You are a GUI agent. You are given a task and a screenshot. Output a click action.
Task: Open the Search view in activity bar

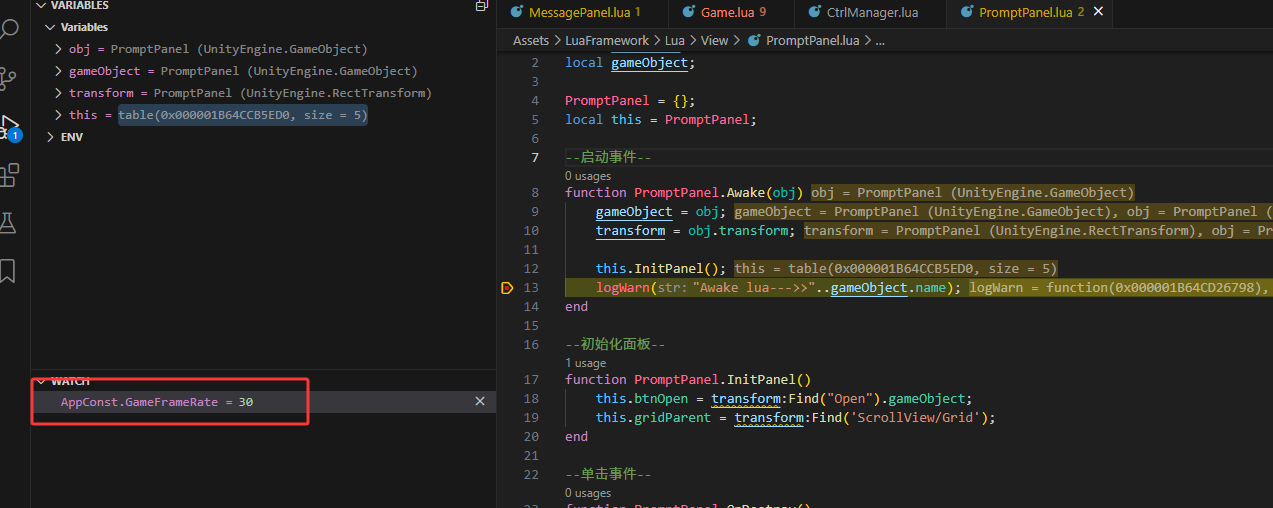(8, 27)
